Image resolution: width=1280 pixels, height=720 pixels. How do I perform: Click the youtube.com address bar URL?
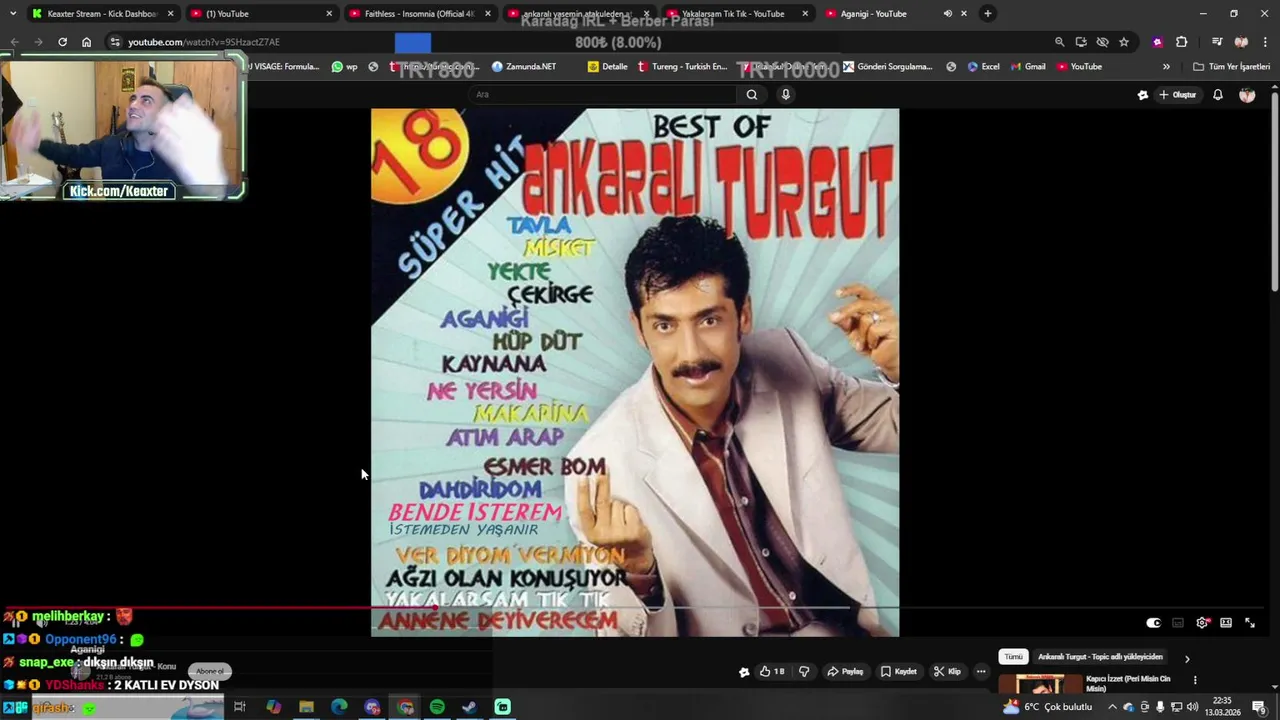point(204,42)
